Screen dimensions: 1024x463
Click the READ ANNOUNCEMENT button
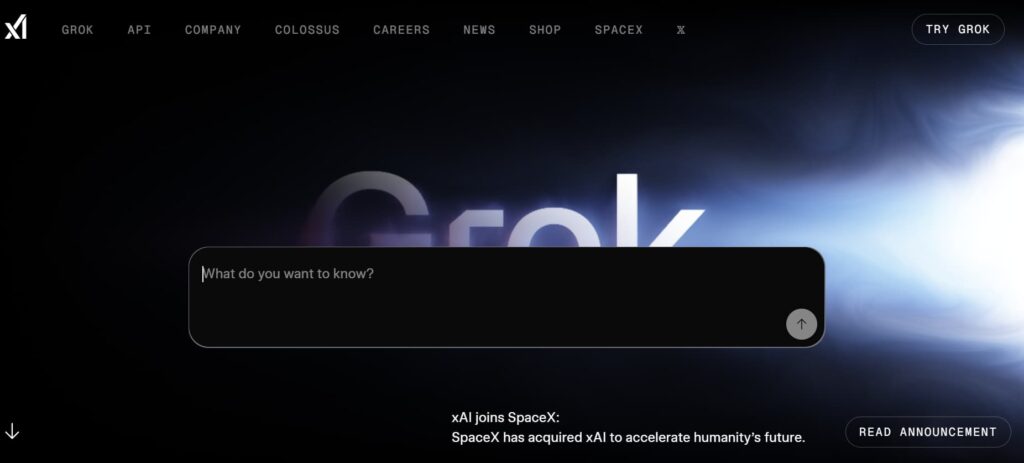(x=927, y=432)
